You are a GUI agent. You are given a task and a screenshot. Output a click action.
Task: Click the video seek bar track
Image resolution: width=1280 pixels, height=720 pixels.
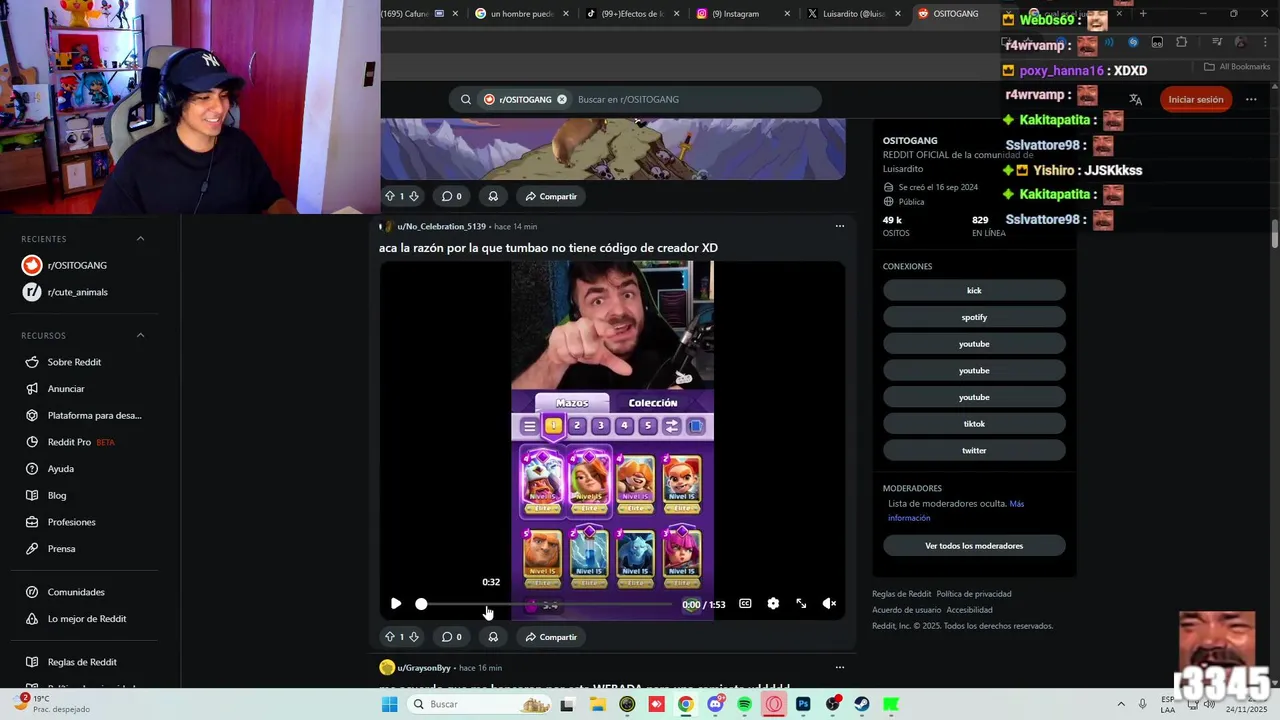click(x=547, y=604)
